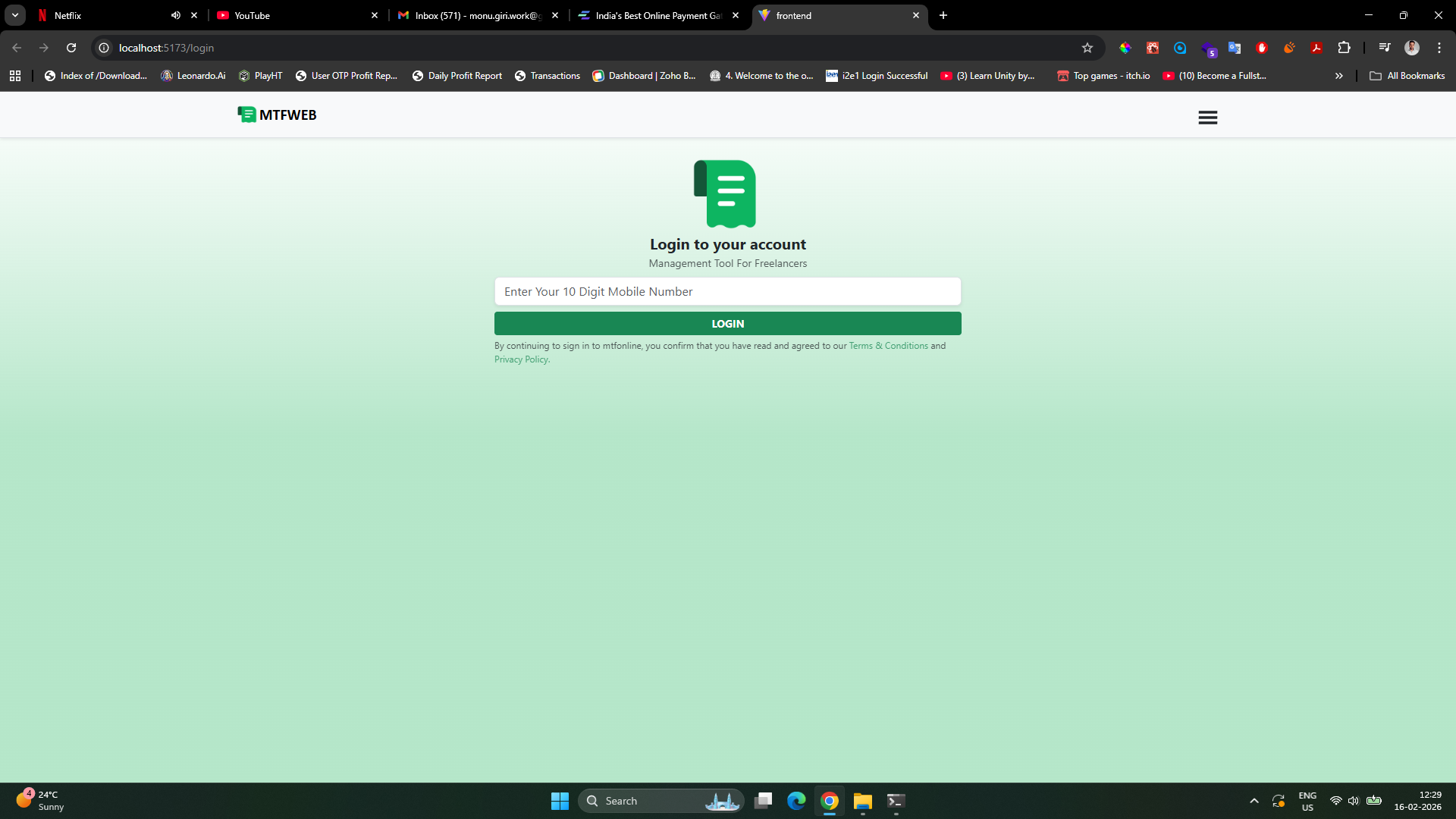The height and width of the screenshot is (819, 1456).
Task: Open the Chrome extensions puzzle icon
Action: pyautogui.click(x=1344, y=48)
